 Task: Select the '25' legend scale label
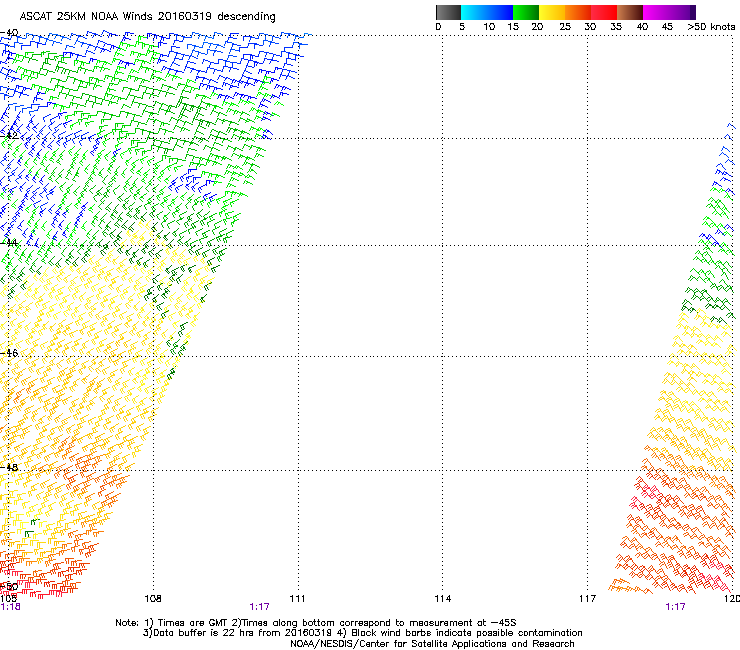[x=565, y=27]
